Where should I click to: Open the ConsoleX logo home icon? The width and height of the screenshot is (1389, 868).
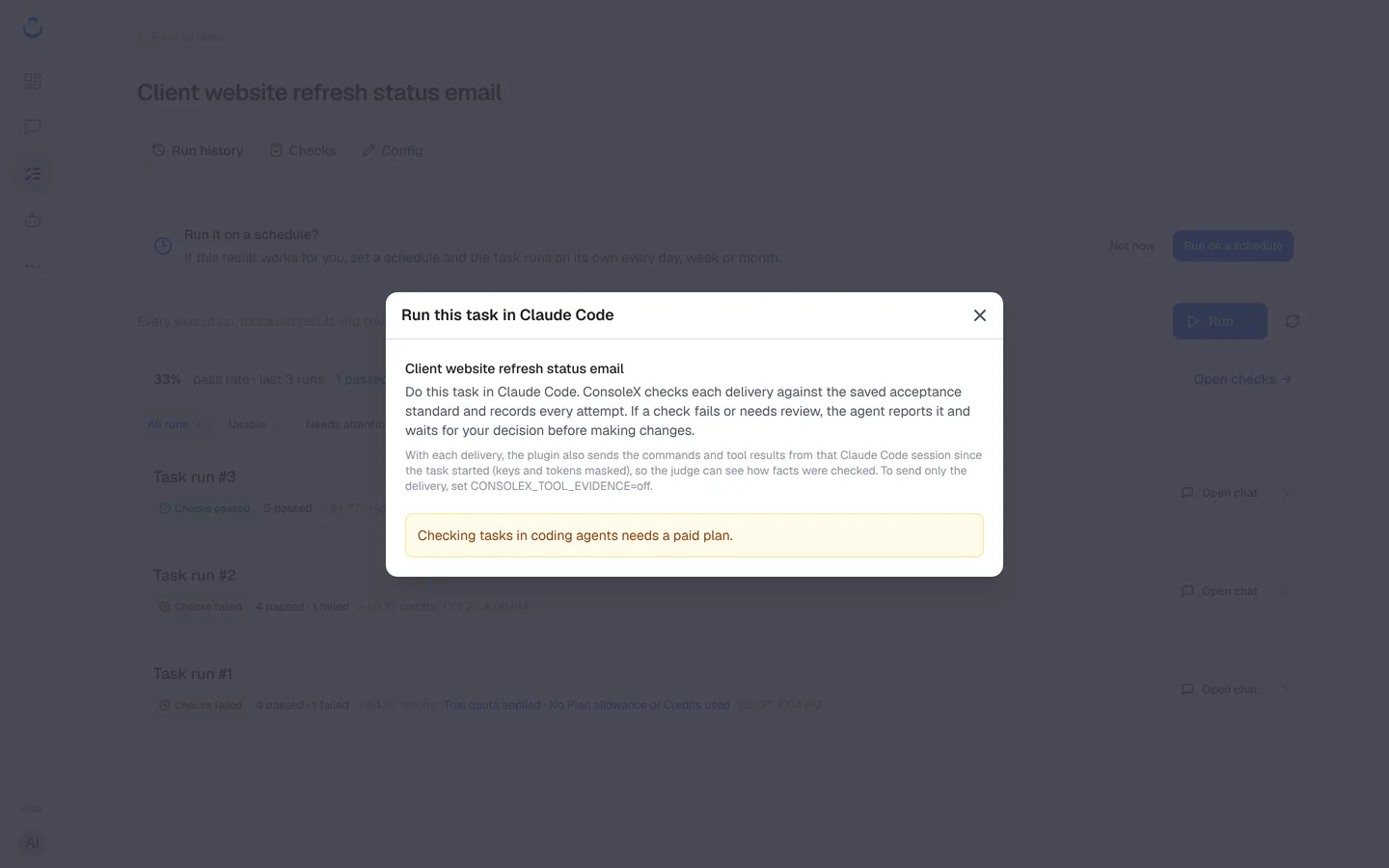pyautogui.click(x=33, y=28)
